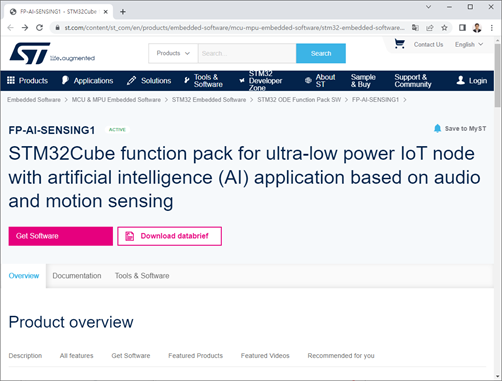Open the Chrome side panel icon
Viewport: 502px width, 381px height.
pyautogui.click(x=462, y=28)
